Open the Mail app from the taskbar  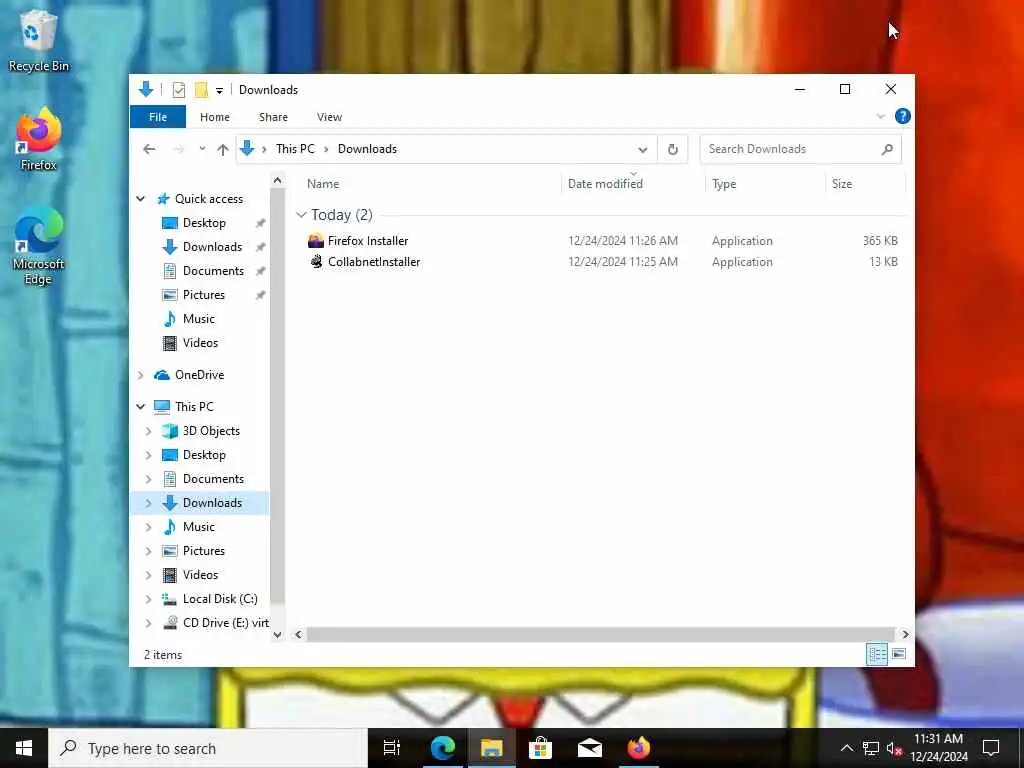pos(590,748)
